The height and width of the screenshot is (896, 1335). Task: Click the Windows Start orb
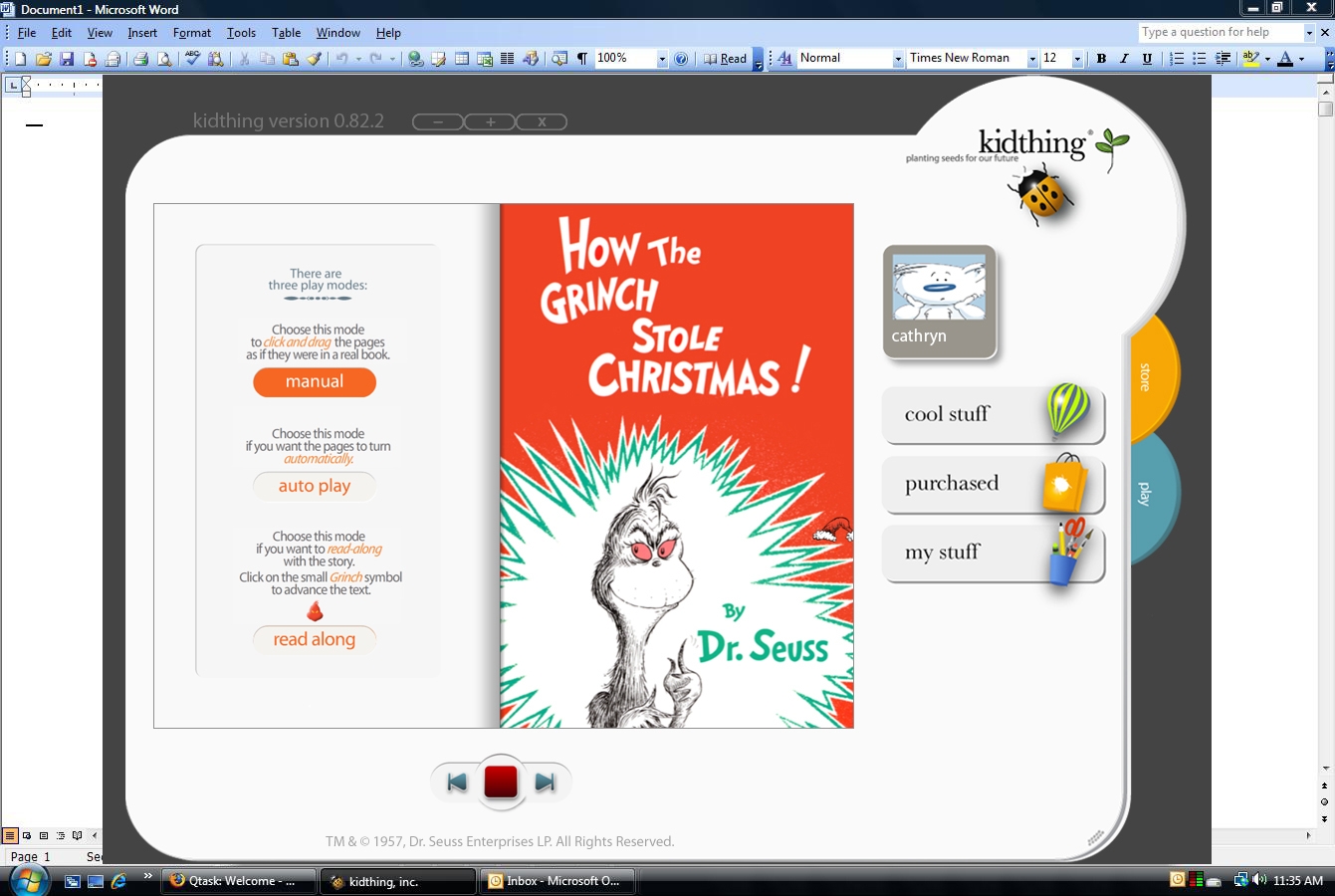(27, 880)
